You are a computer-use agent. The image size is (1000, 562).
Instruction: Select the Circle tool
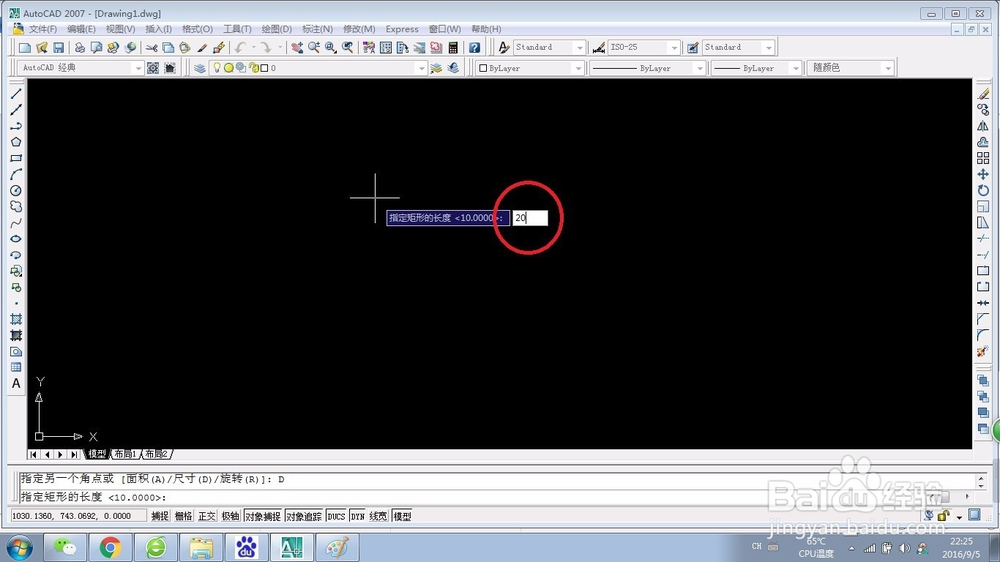coord(16,190)
